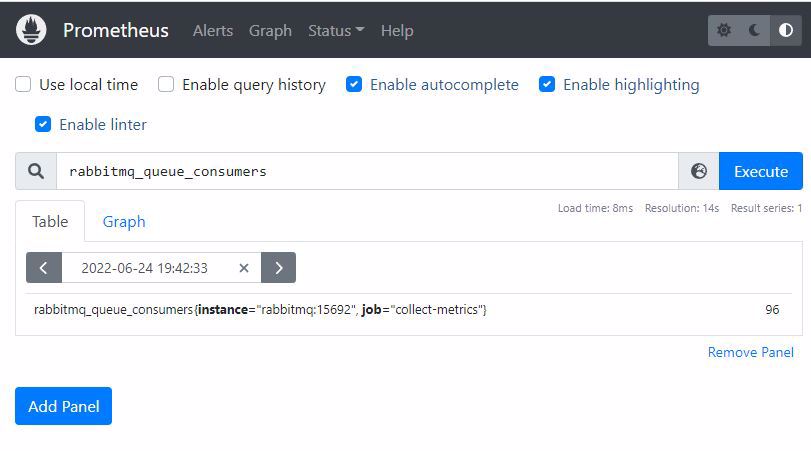Image resolution: width=811 pixels, height=451 pixels.
Task: Click the Result series: 1 text
Action: click(x=767, y=208)
